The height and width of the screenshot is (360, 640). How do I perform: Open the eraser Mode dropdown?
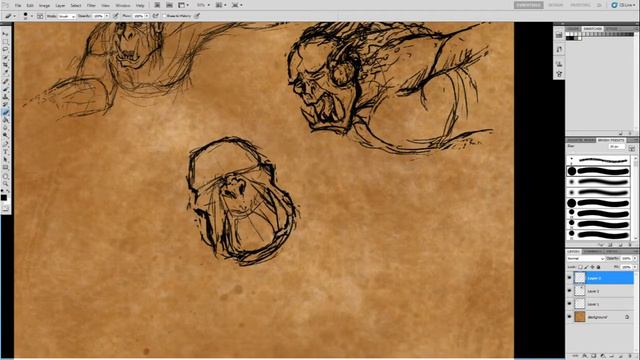click(x=67, y=16)
